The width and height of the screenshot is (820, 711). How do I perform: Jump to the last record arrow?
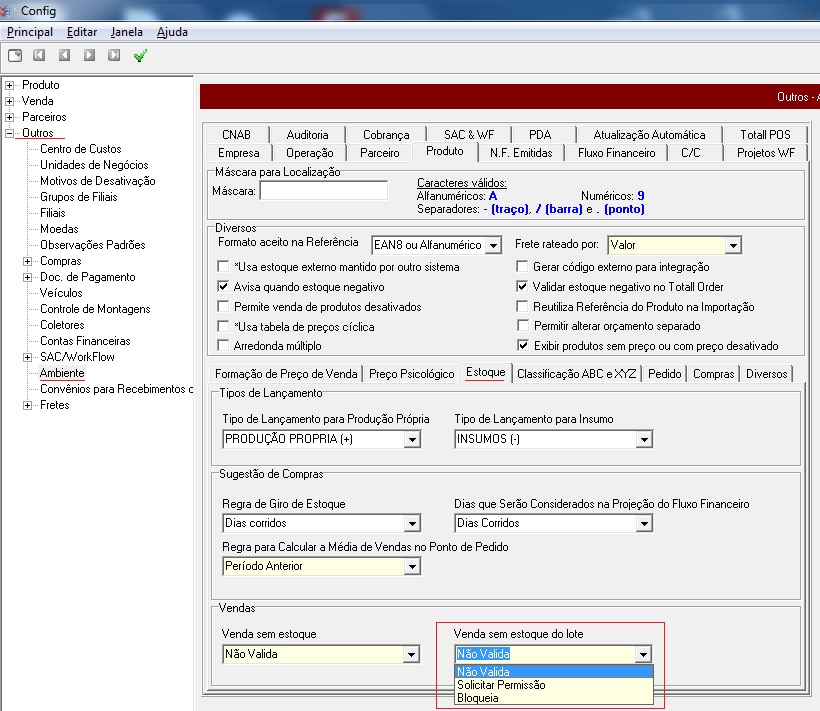tap(114, 55)
